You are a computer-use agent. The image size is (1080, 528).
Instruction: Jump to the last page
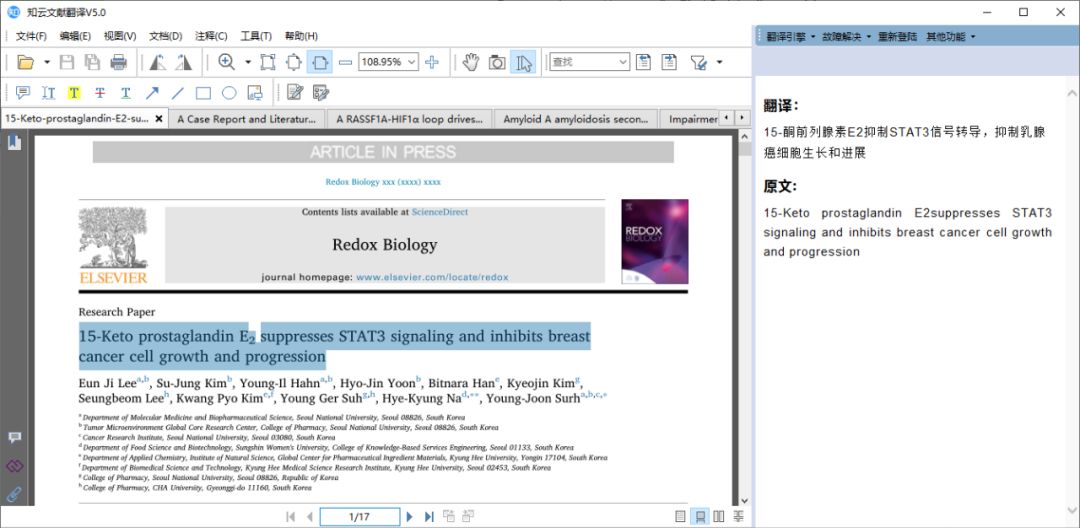click(x=429, y=516)
